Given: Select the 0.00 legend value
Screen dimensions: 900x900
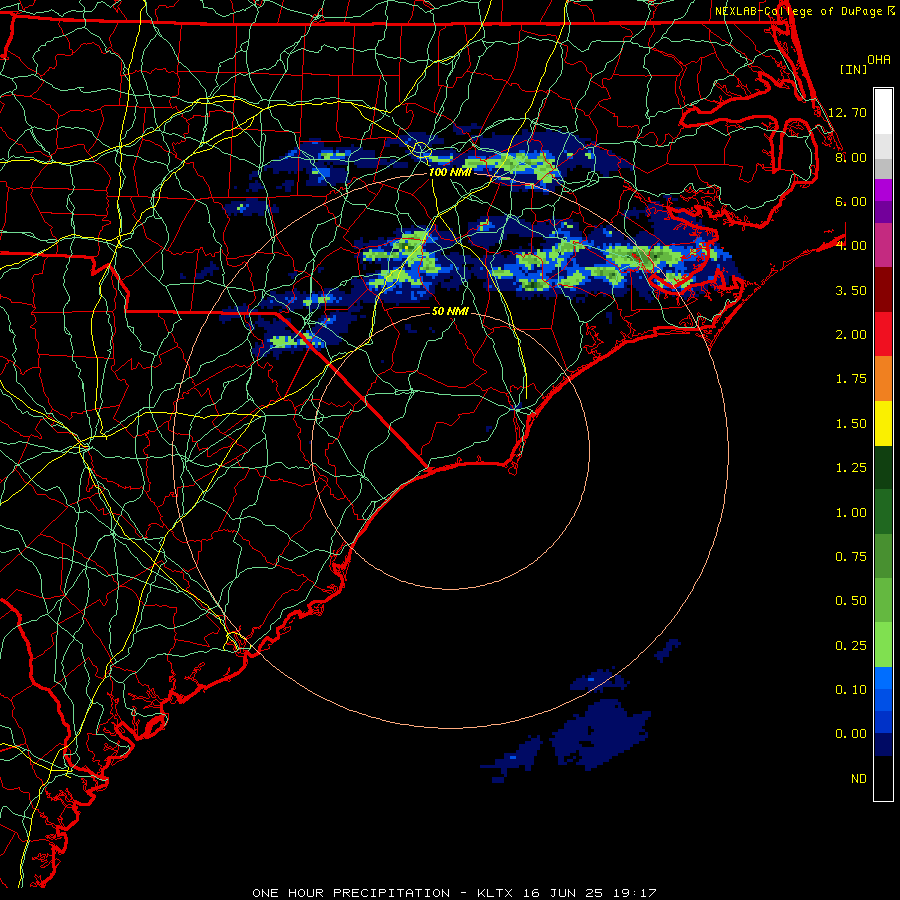Looking at the screenshot, I should tap(850, 734).
